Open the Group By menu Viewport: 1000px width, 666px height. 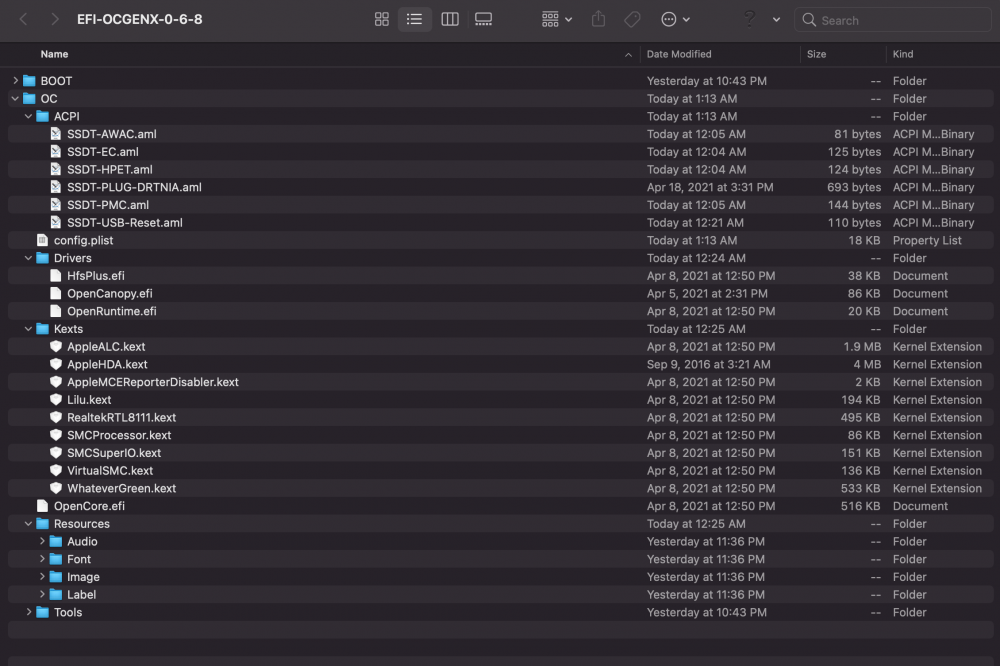coord(557,19)
